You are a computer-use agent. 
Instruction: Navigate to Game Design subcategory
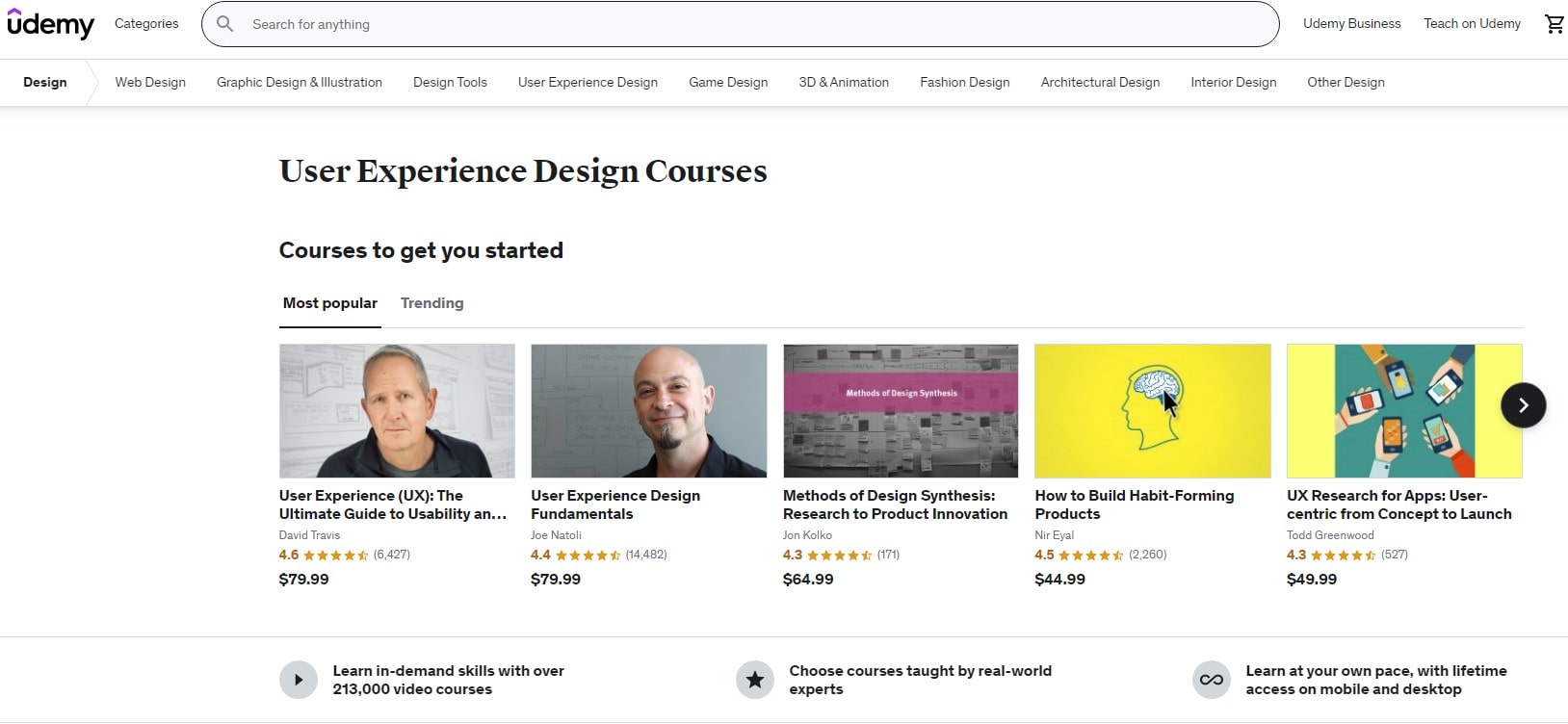click(x=728, y=83)
